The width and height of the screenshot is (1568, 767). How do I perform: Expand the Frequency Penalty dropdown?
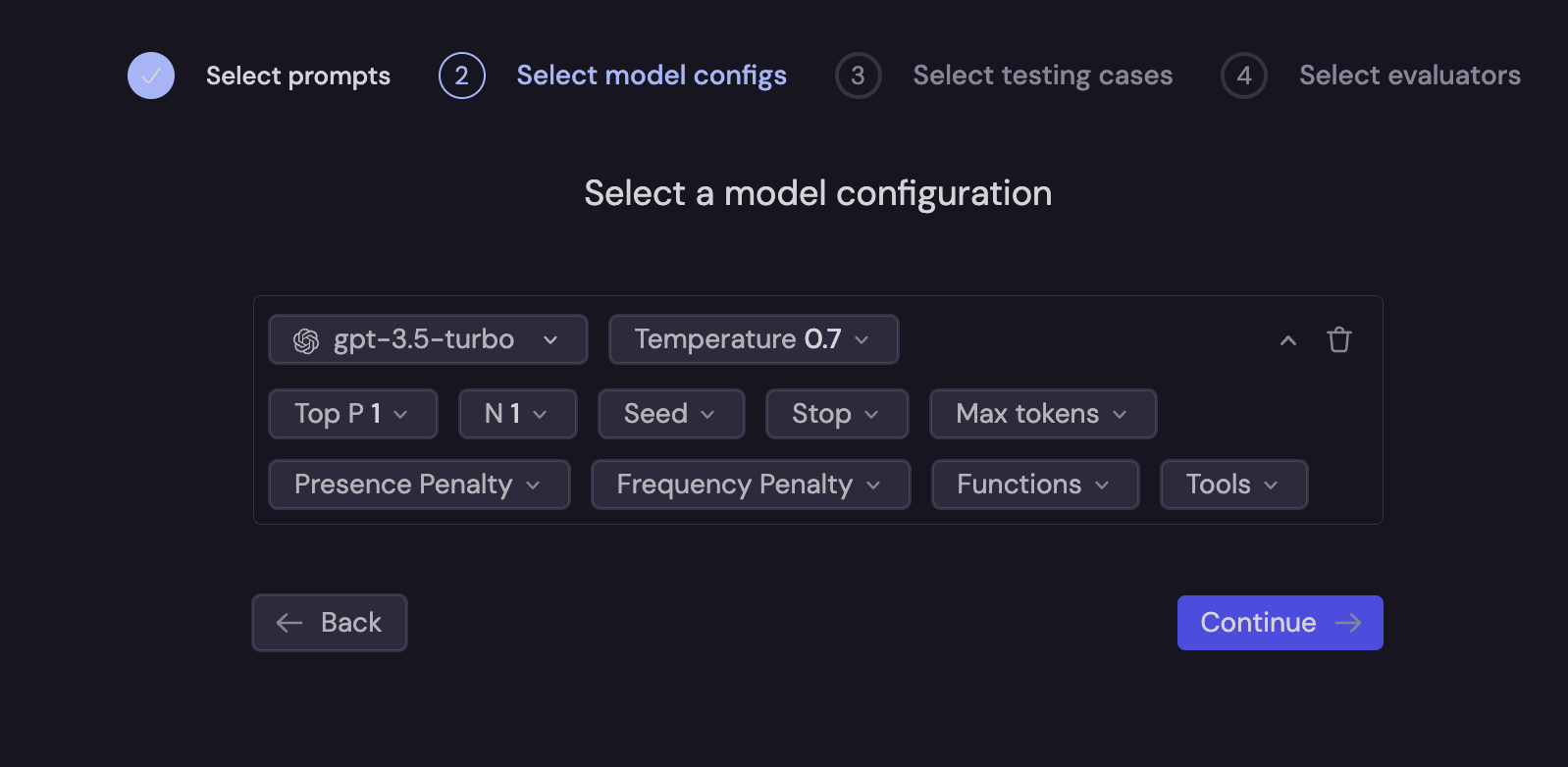pyautogui.click(x=750, y=484)
